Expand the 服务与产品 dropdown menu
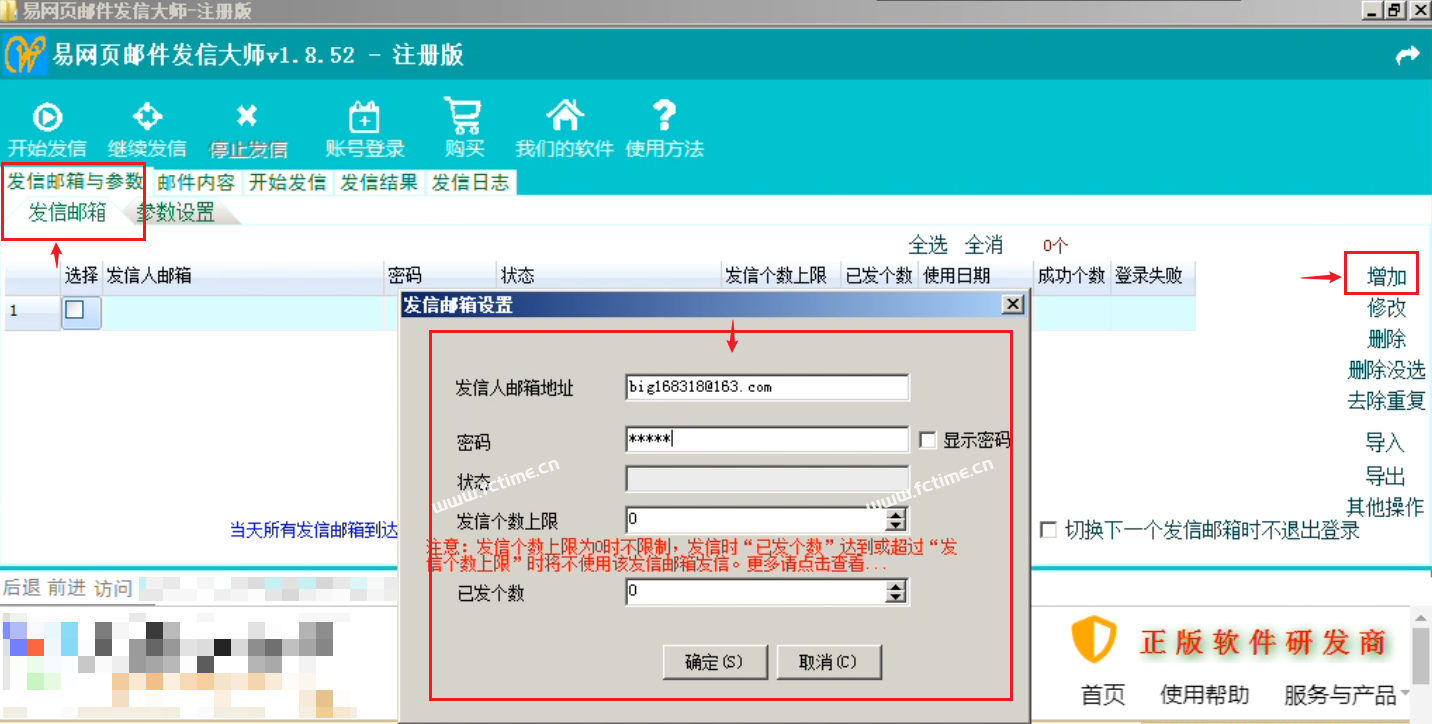This screenshot has height=724, width=1432. point(1346,694)
